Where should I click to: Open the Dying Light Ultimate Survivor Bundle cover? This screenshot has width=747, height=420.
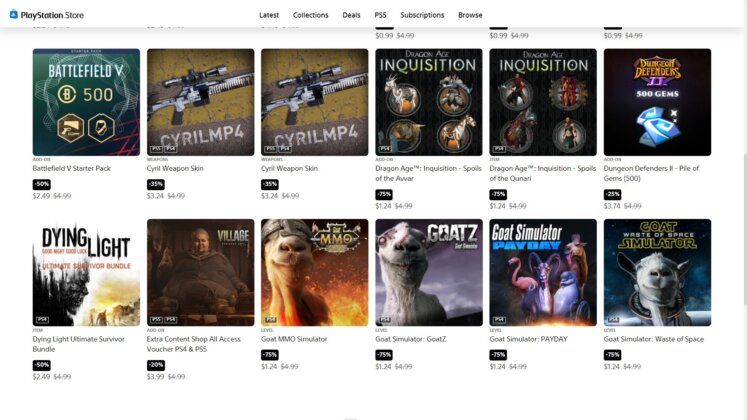coord(86,272)
